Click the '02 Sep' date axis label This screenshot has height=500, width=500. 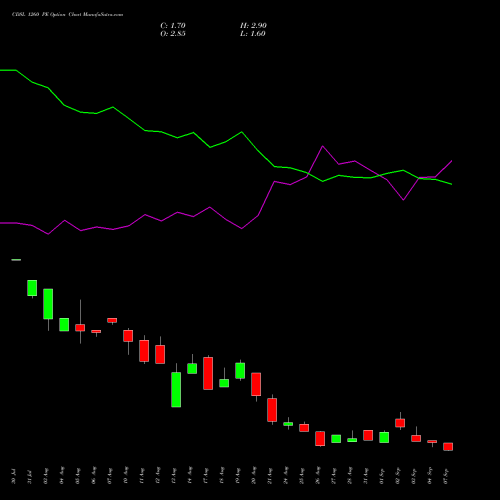[x=398, y=475]
